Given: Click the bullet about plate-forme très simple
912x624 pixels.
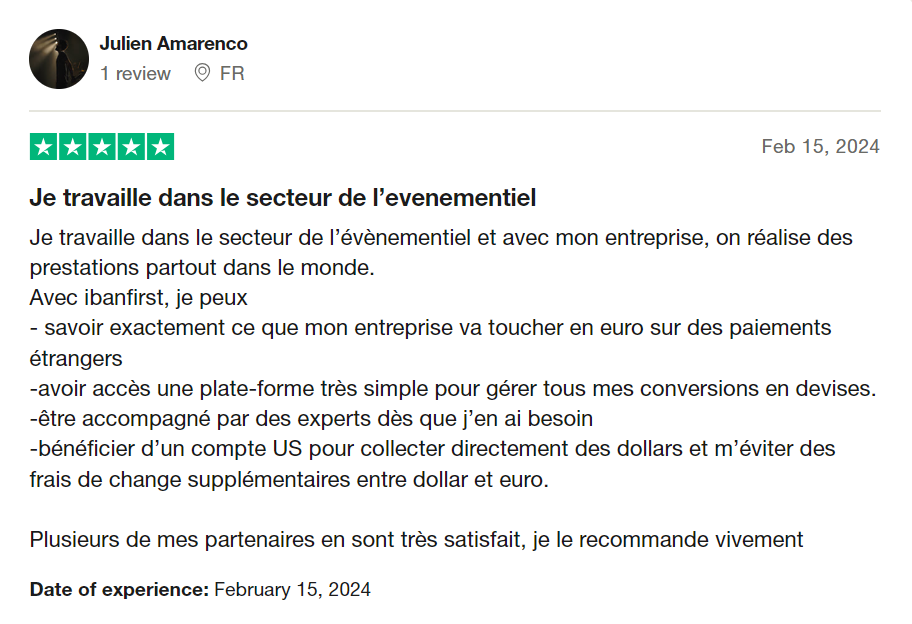Looking at the screenshot, I should tap(452, 387).
